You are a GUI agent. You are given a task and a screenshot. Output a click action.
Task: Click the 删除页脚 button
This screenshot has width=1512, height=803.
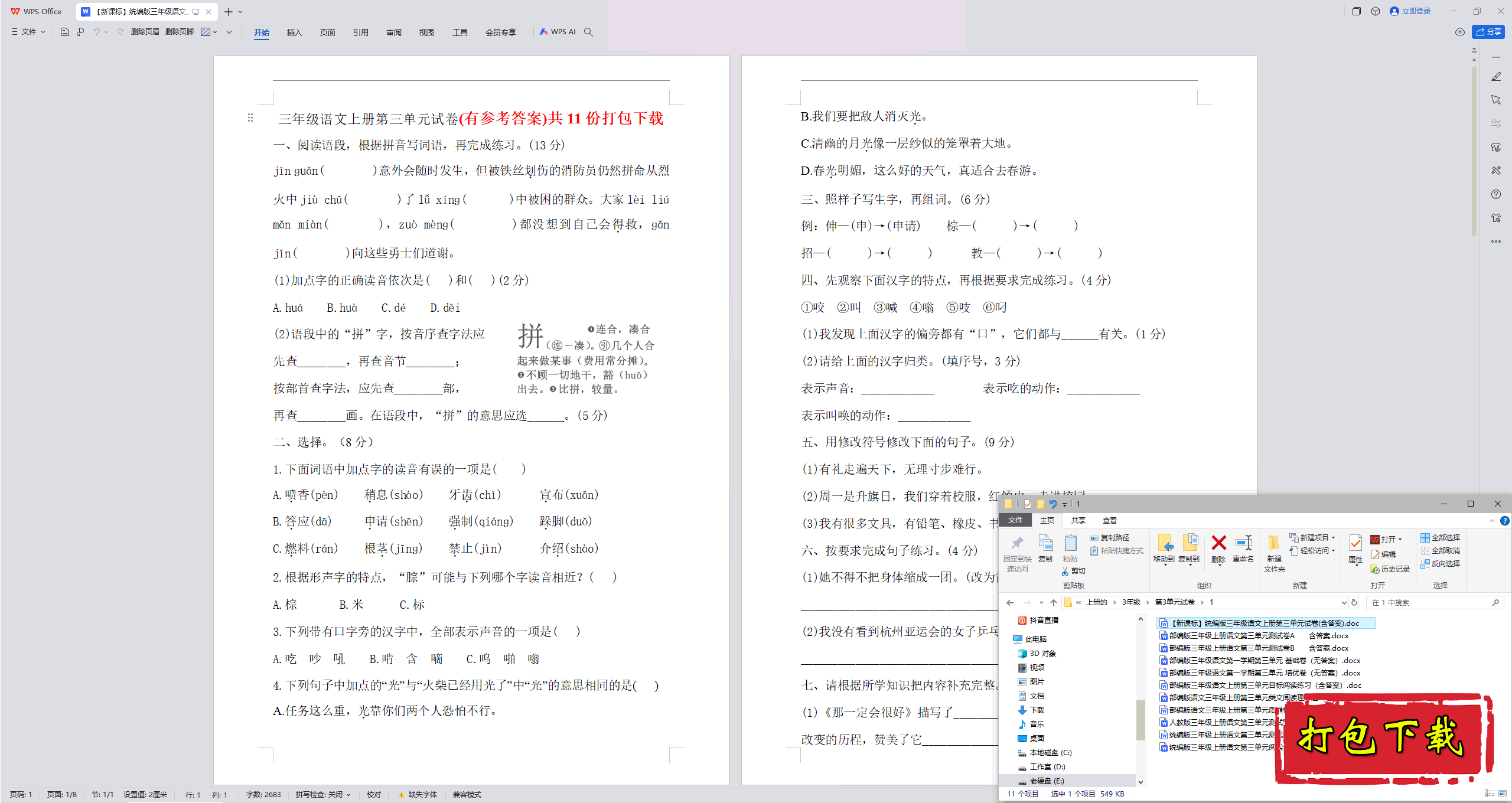click(179, 32)
